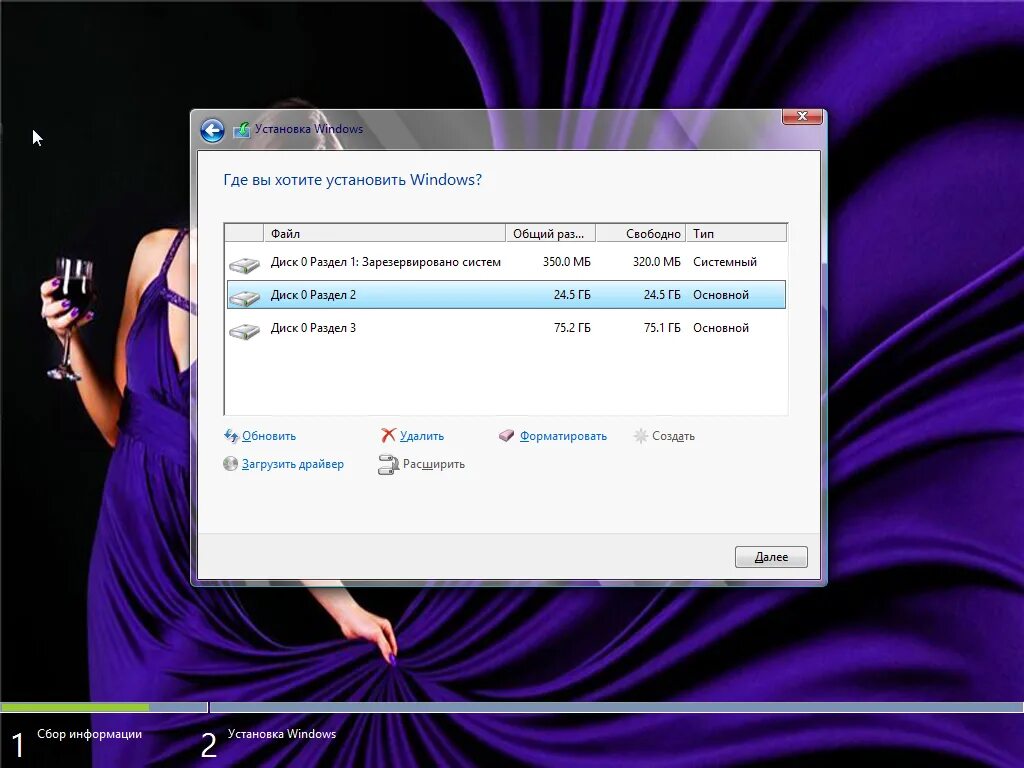Close the Установка Windows dialog
Image resolution: width=1024 pixels, height=768 pixels.
(802, 117)
